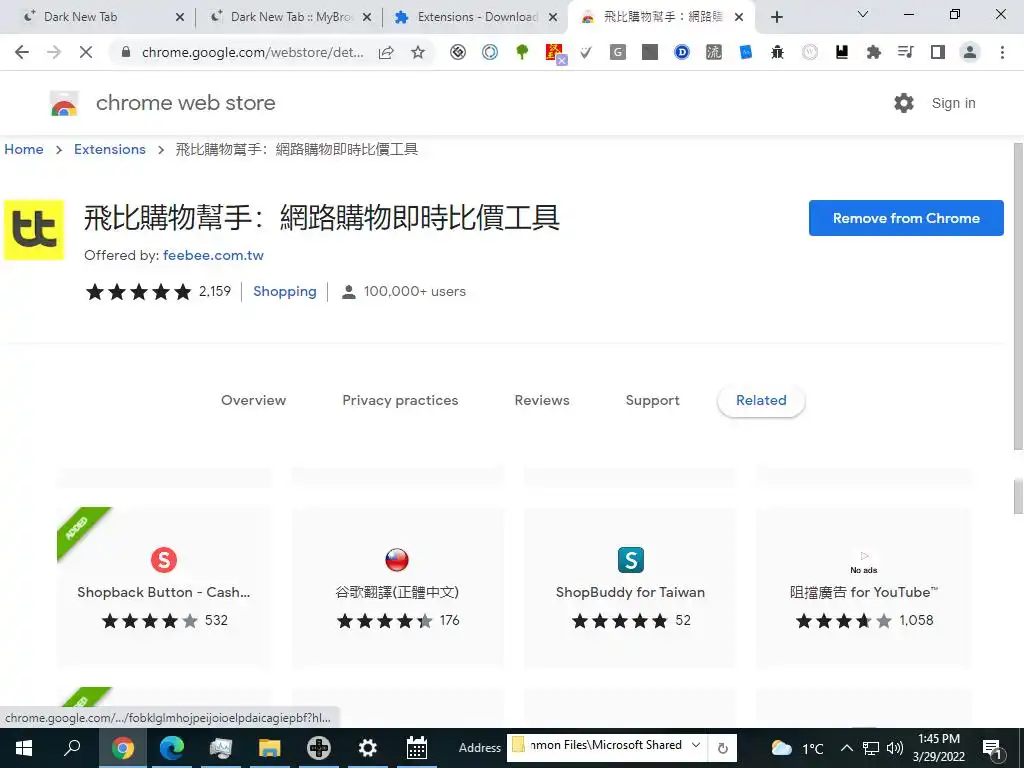Screen dimensions: 1024x768
Task: Bookmark this page with star icon
Action: click(418, 52)
